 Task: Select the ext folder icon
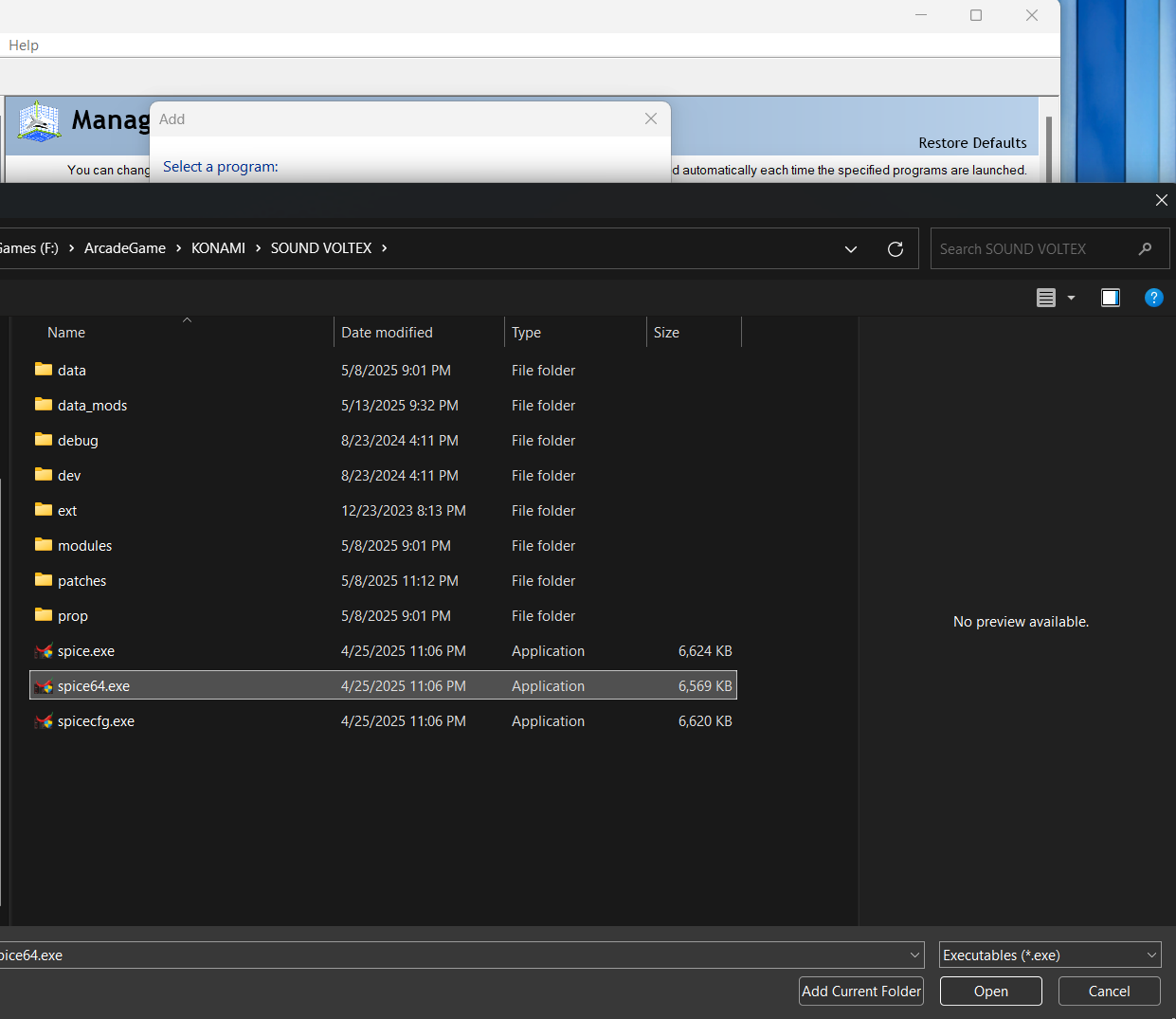pos(44,510)
